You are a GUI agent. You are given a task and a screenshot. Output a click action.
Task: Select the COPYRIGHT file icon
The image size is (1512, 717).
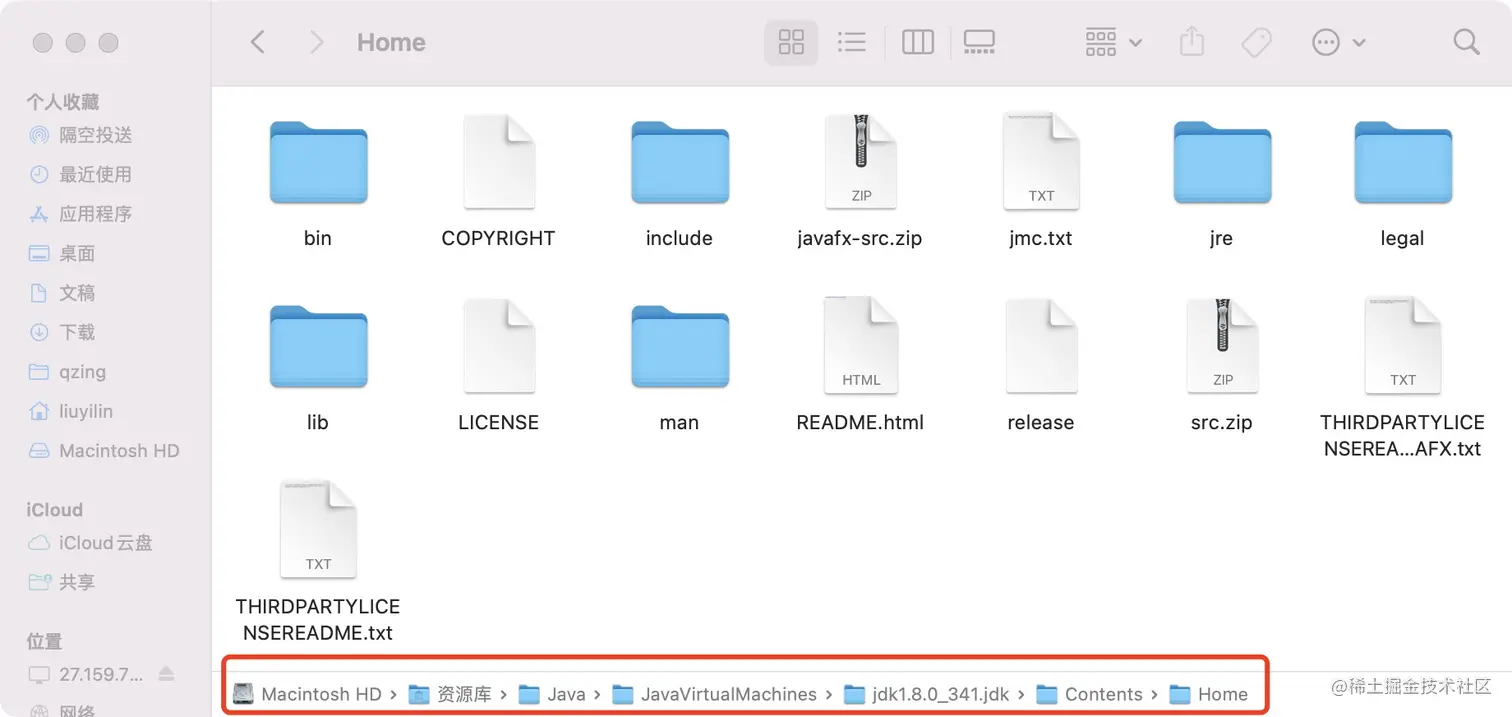(x=499, y=162)
